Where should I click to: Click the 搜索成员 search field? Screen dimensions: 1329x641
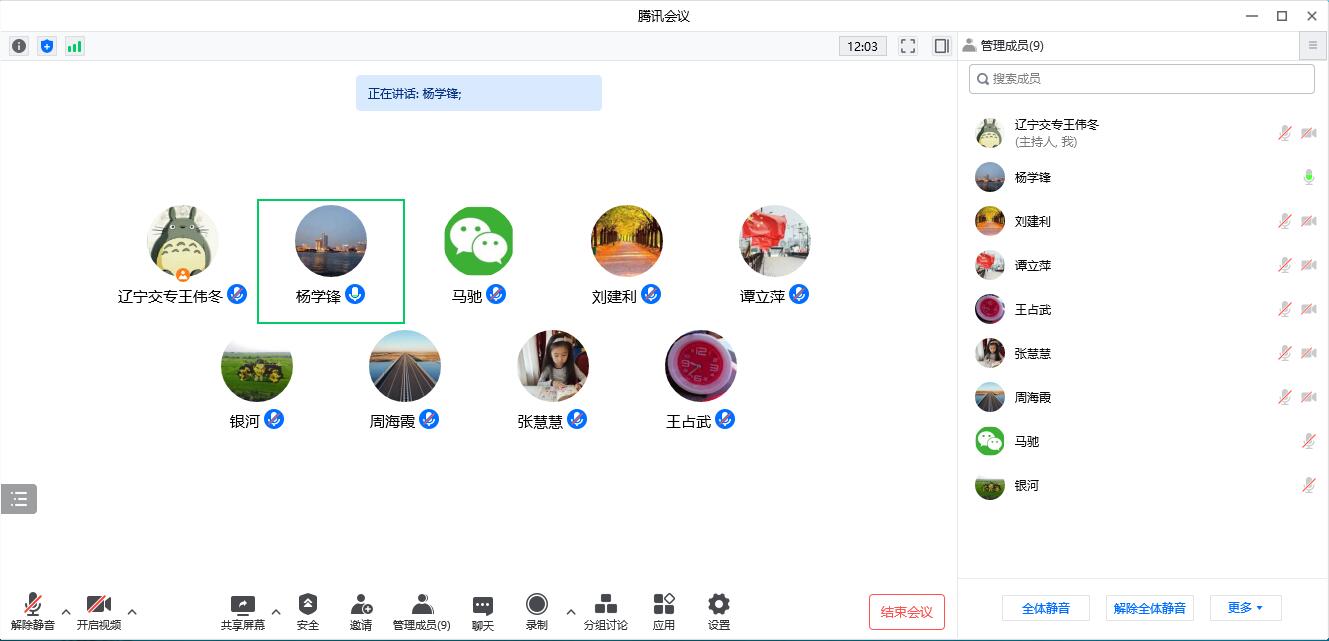tap(1142, 79)
